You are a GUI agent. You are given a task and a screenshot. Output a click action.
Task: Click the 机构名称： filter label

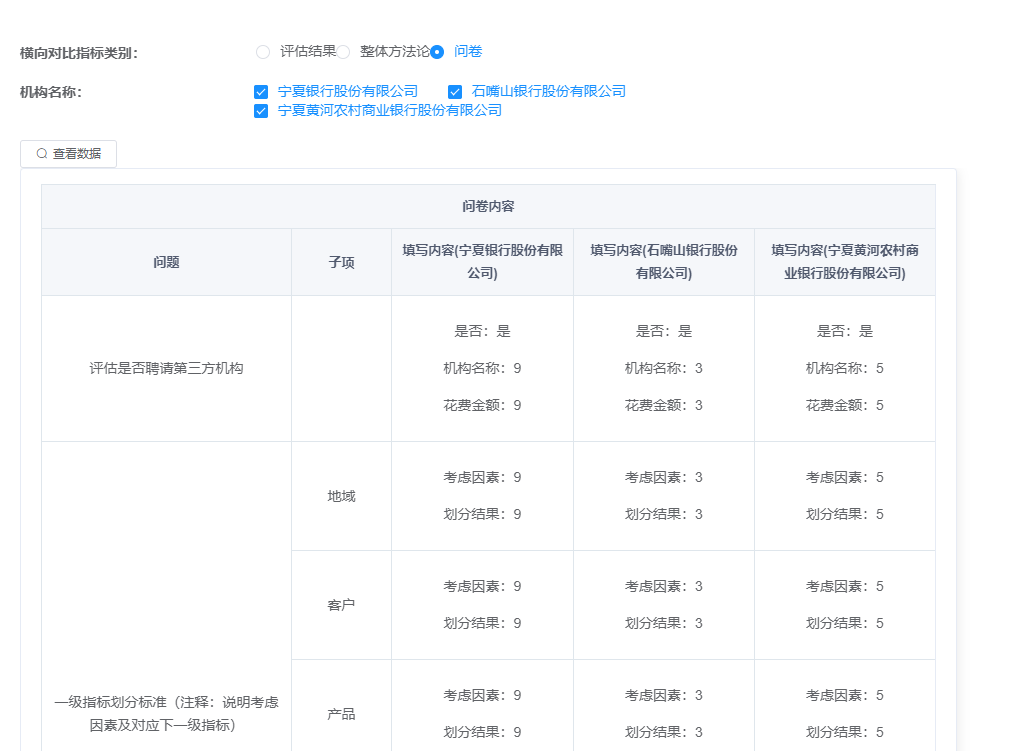tap(51, 93)
